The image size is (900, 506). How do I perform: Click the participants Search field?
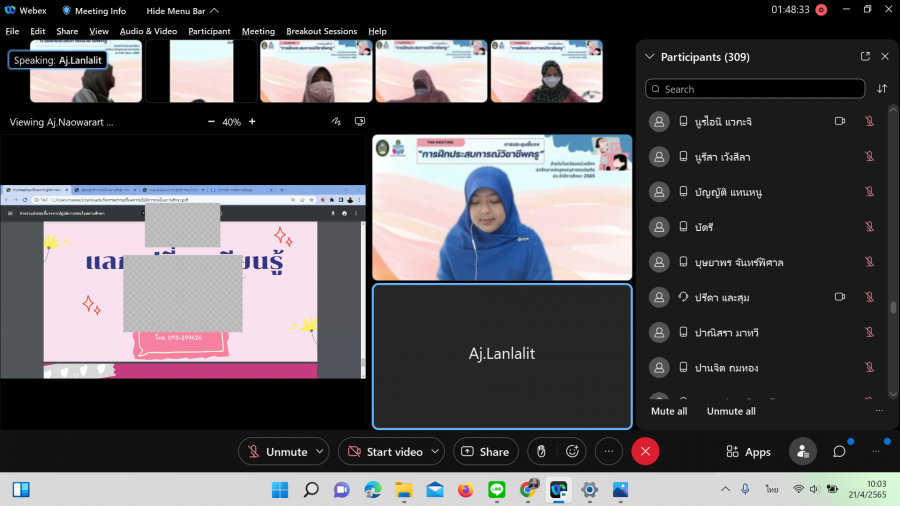tap(755, 89)
